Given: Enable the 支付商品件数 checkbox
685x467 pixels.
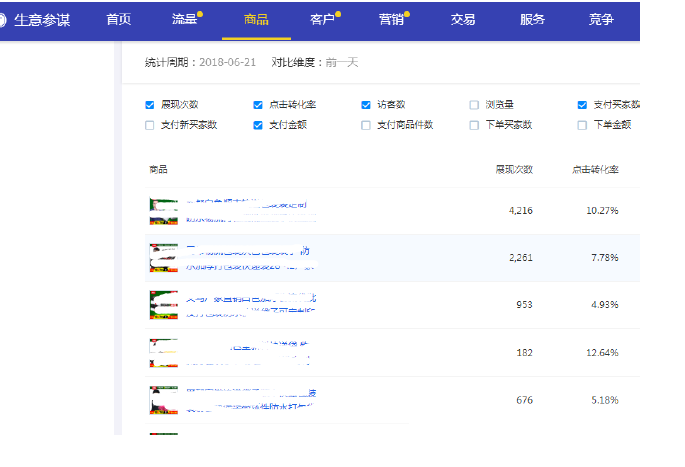Looking at the screenshot, I should (366, 126).
